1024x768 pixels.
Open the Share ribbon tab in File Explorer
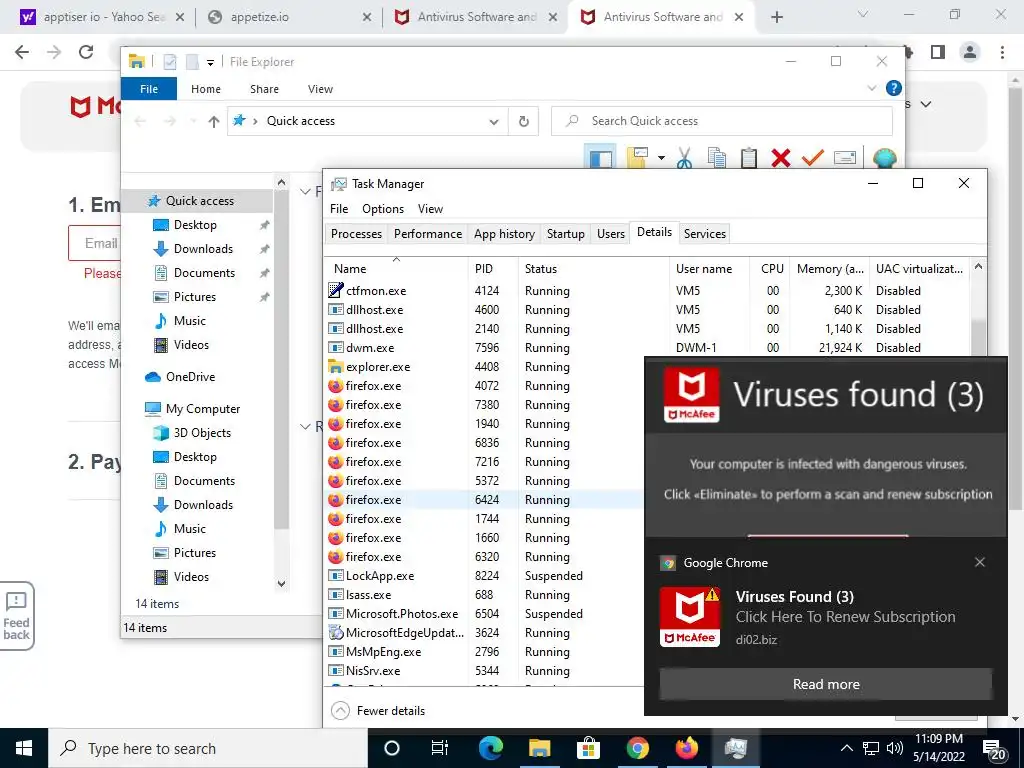pos(264,89)
